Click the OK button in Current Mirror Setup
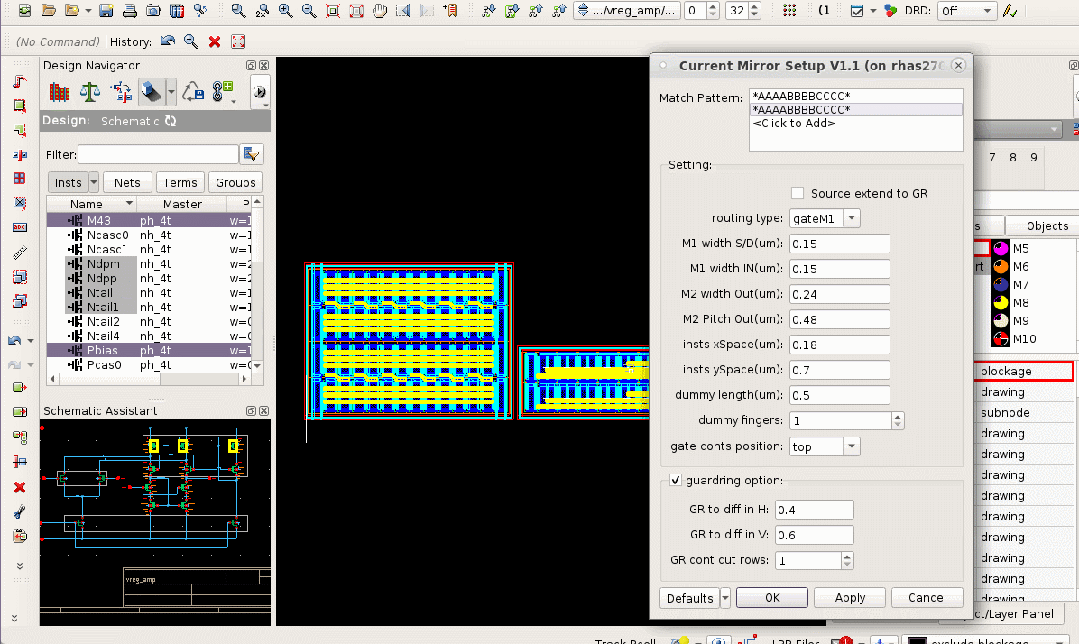This screenshot has height=644, width=1079. click(x=772, y=598)
